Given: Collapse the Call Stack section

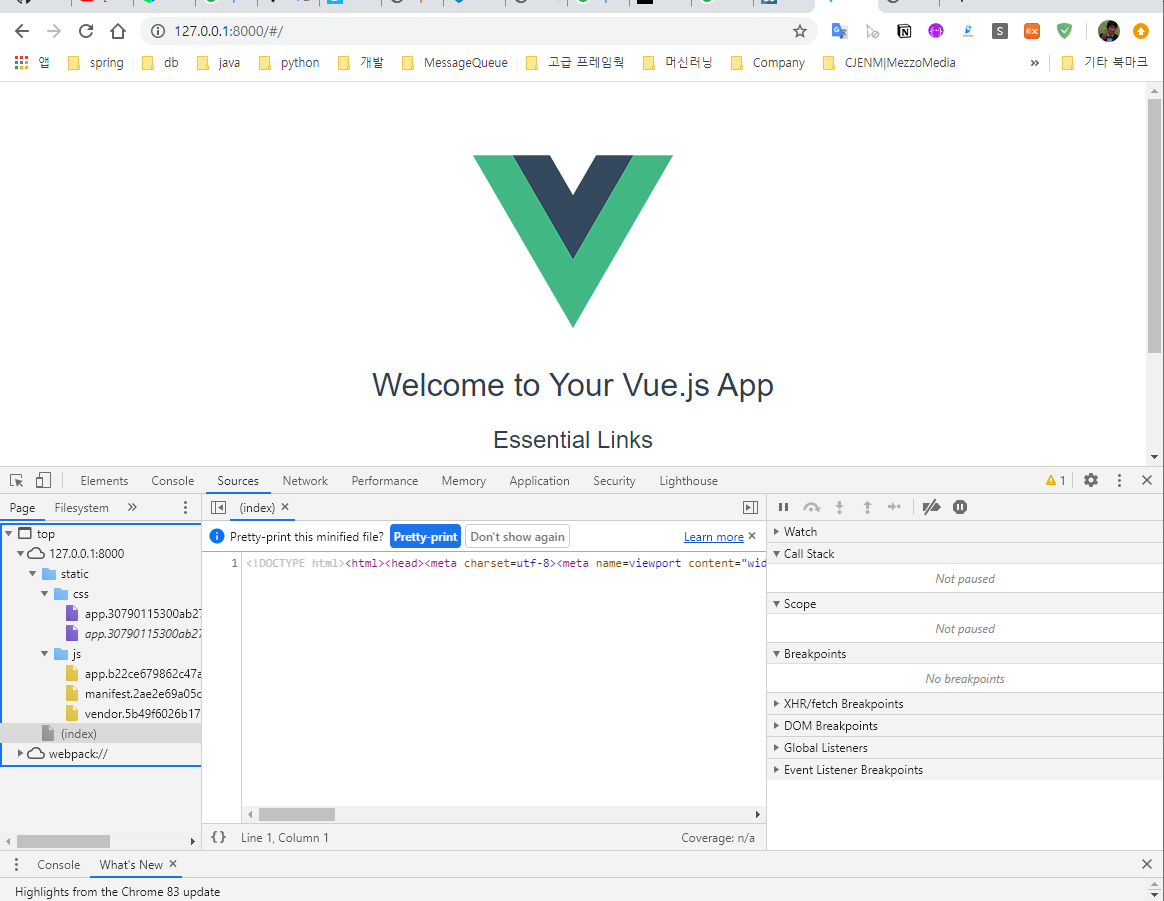Looking at the screenshot, I should pyautogui.click(x=776, y=554).
